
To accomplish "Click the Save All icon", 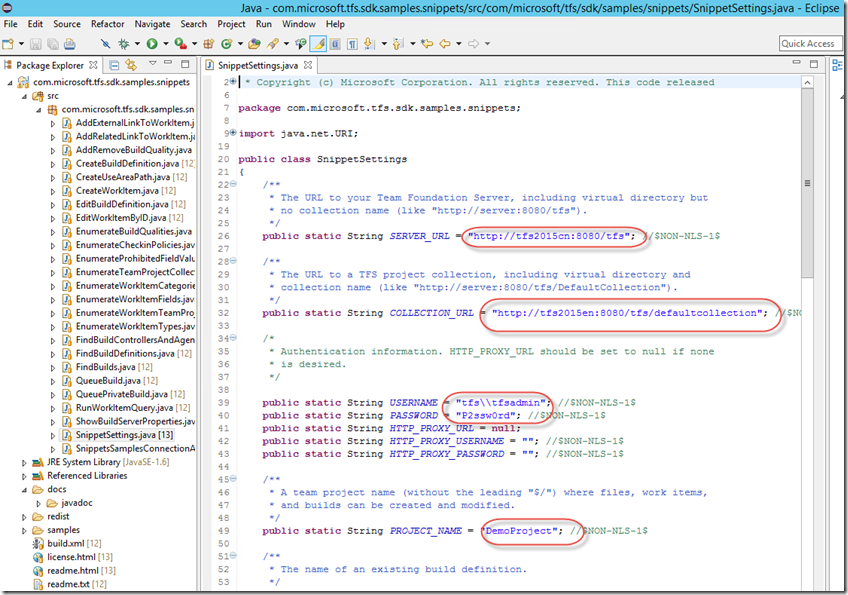I will [52, 44].
